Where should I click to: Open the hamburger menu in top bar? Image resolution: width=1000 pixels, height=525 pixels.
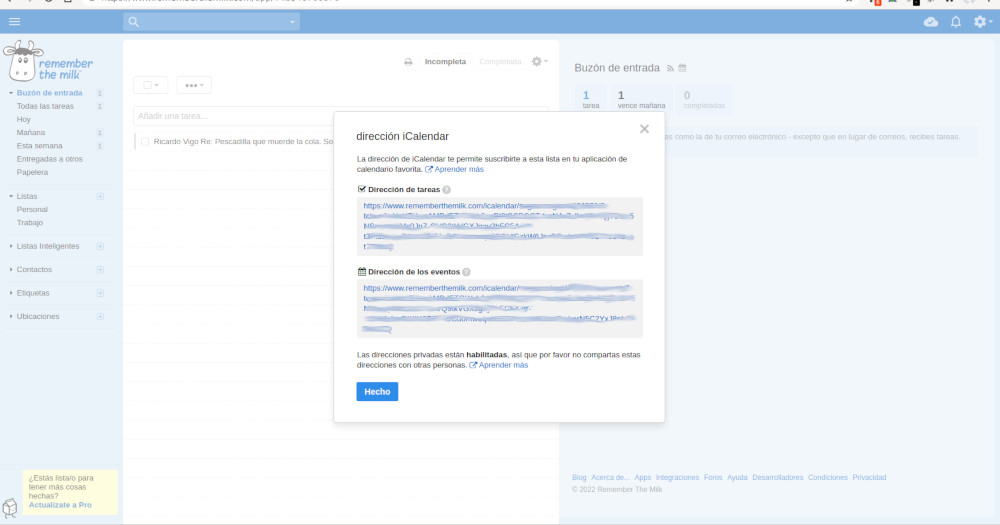[x=14, y=22]
